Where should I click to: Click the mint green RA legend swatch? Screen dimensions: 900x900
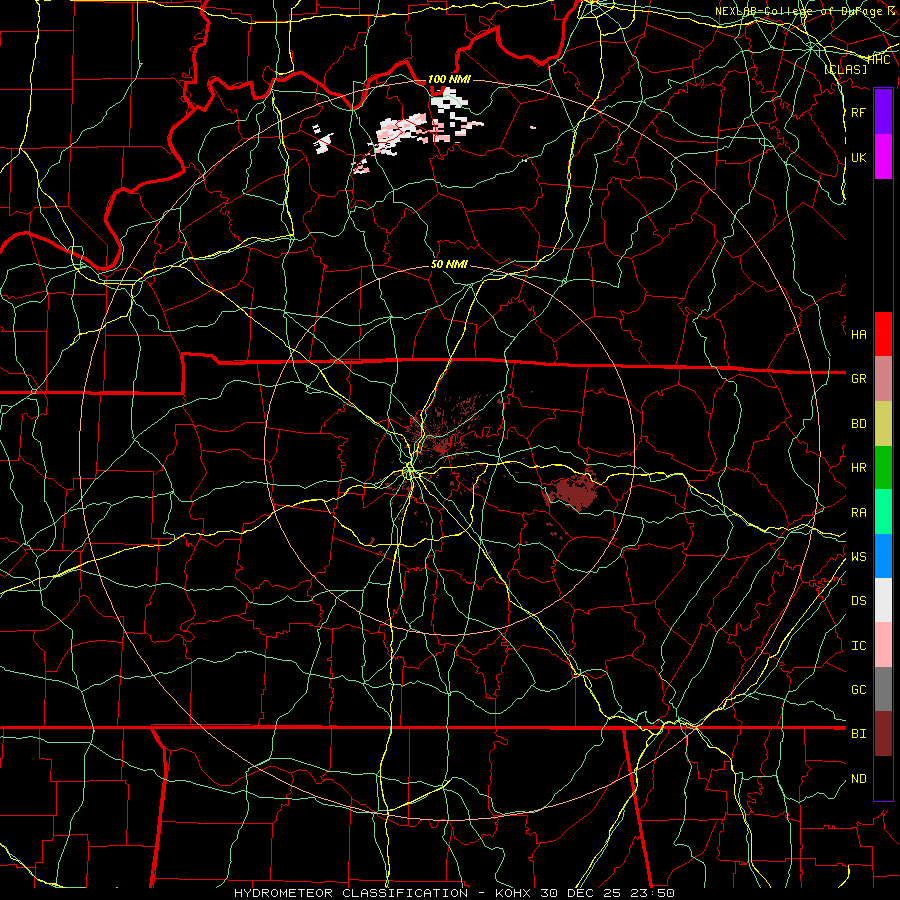(x=883, y=512)
